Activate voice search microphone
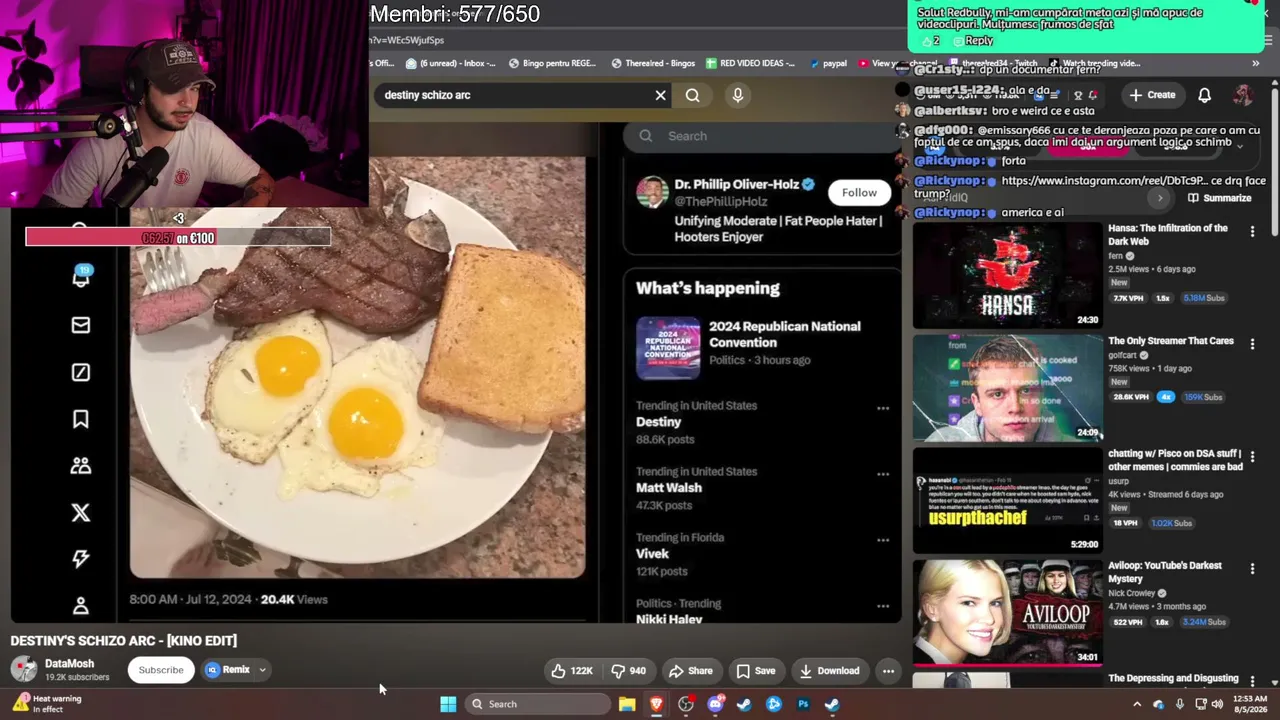Viewport: 1280px width, 720px height. pos(738,95)
